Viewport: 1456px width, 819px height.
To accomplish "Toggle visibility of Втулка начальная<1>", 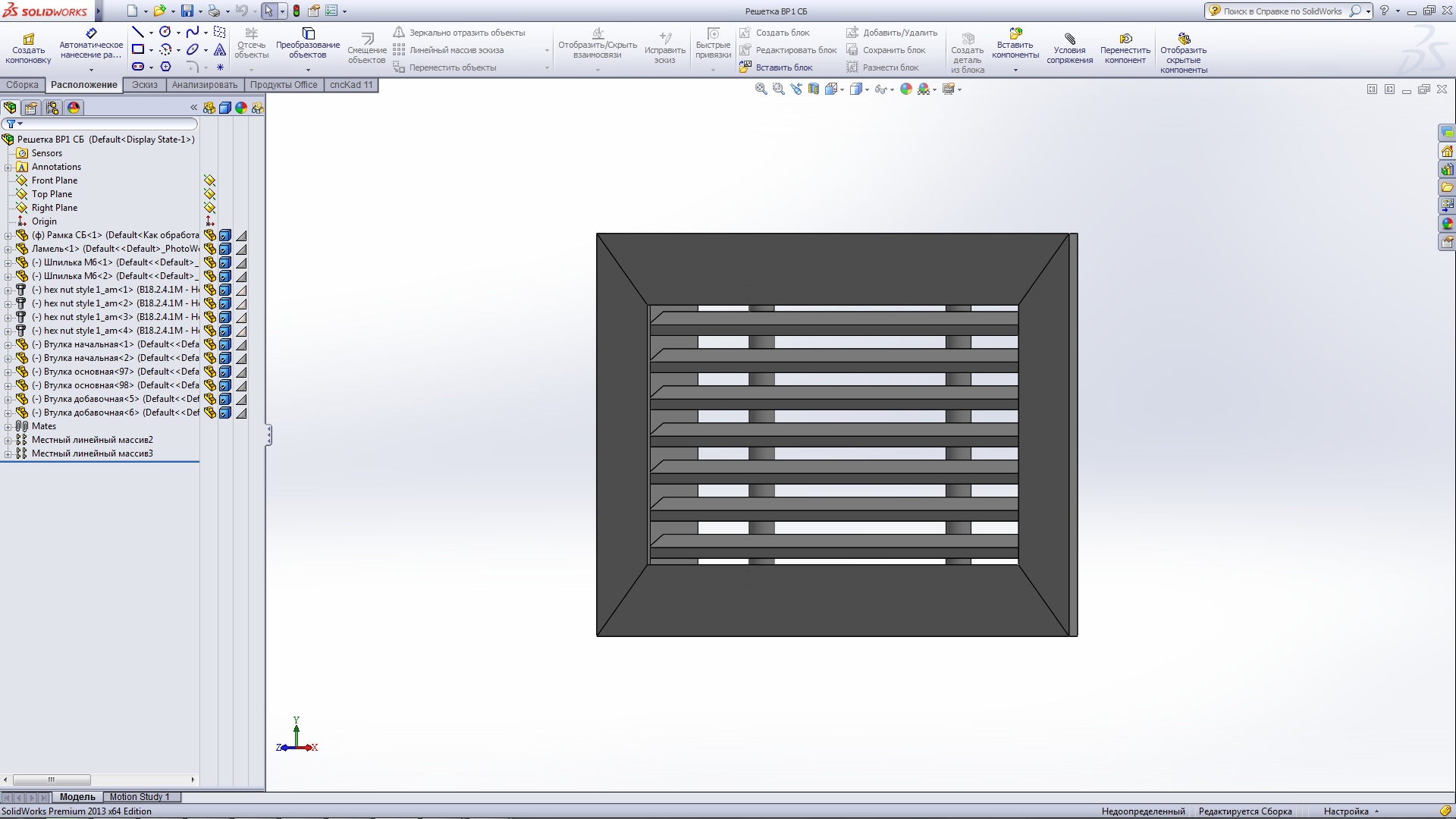I will click(225, 344).
